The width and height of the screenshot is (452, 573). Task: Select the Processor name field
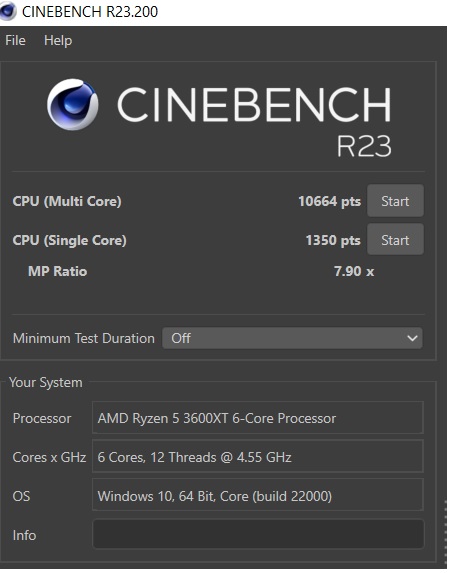tap(258, 418)
